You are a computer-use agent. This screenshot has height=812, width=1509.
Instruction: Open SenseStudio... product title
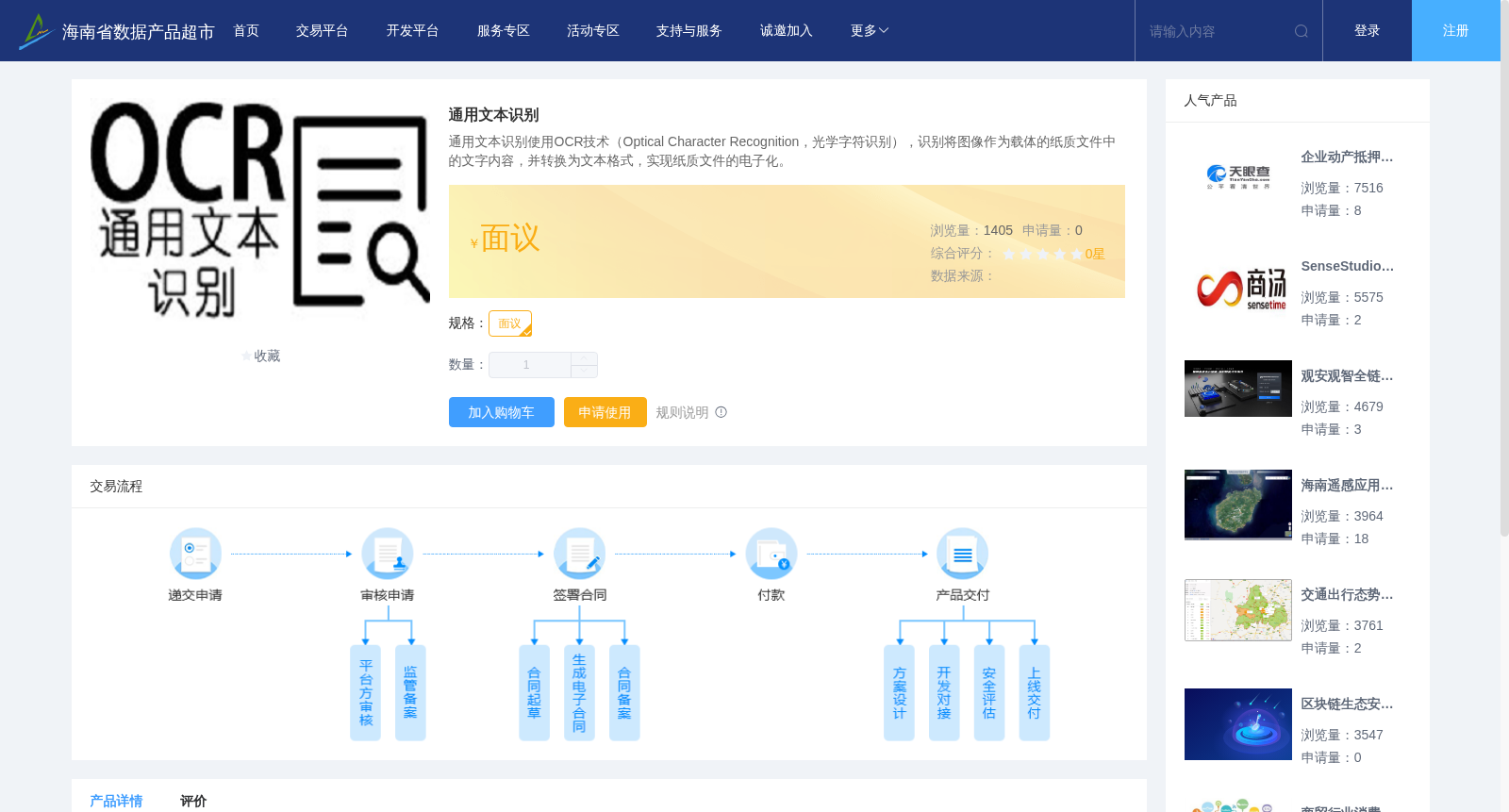tap(1347, 267)
